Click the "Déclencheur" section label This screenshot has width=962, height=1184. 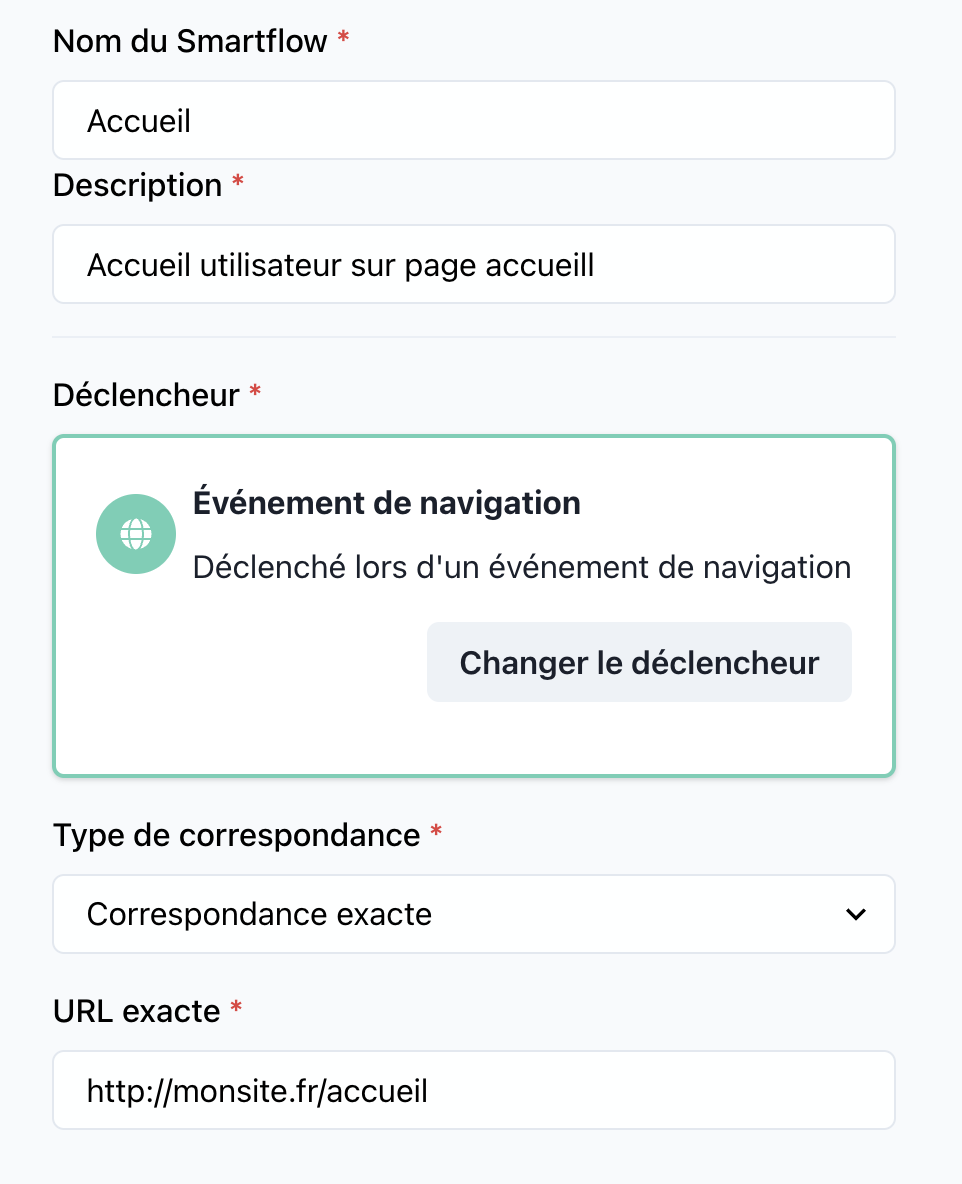click(x=146, y=395)
